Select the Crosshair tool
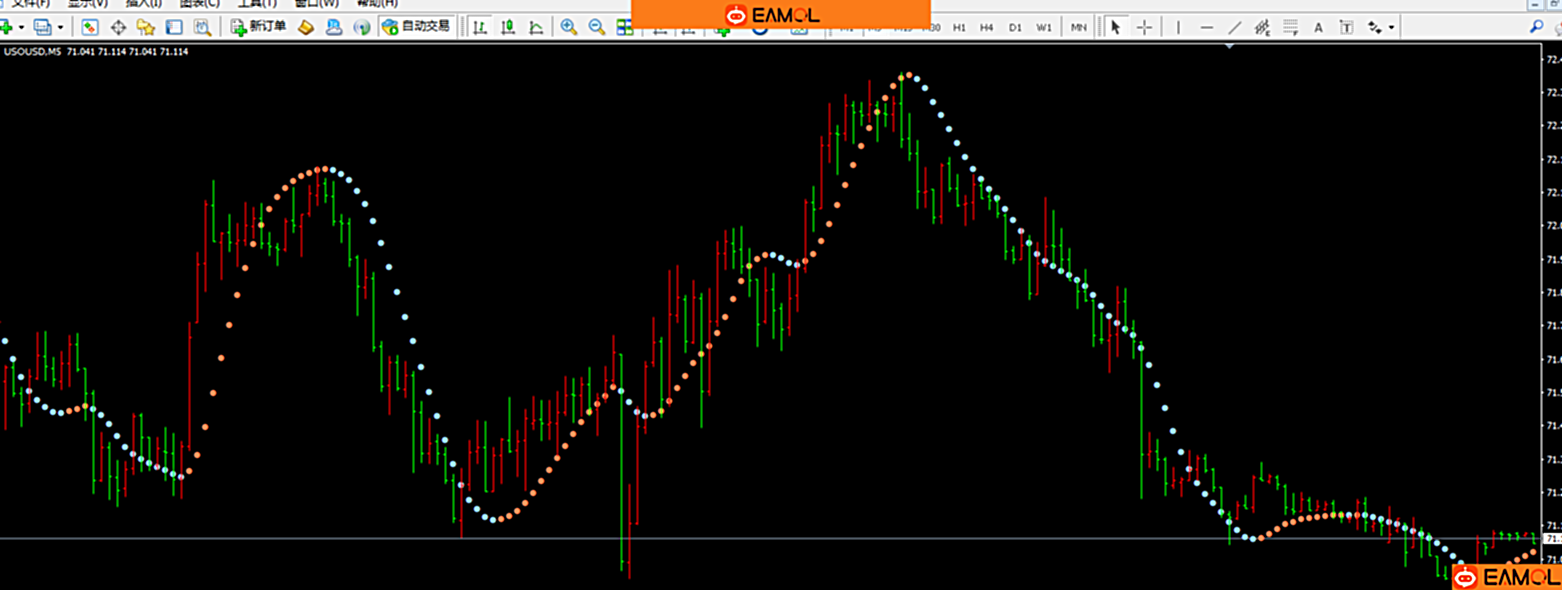Viewport: 1562px width, 590px height. 1145,28
